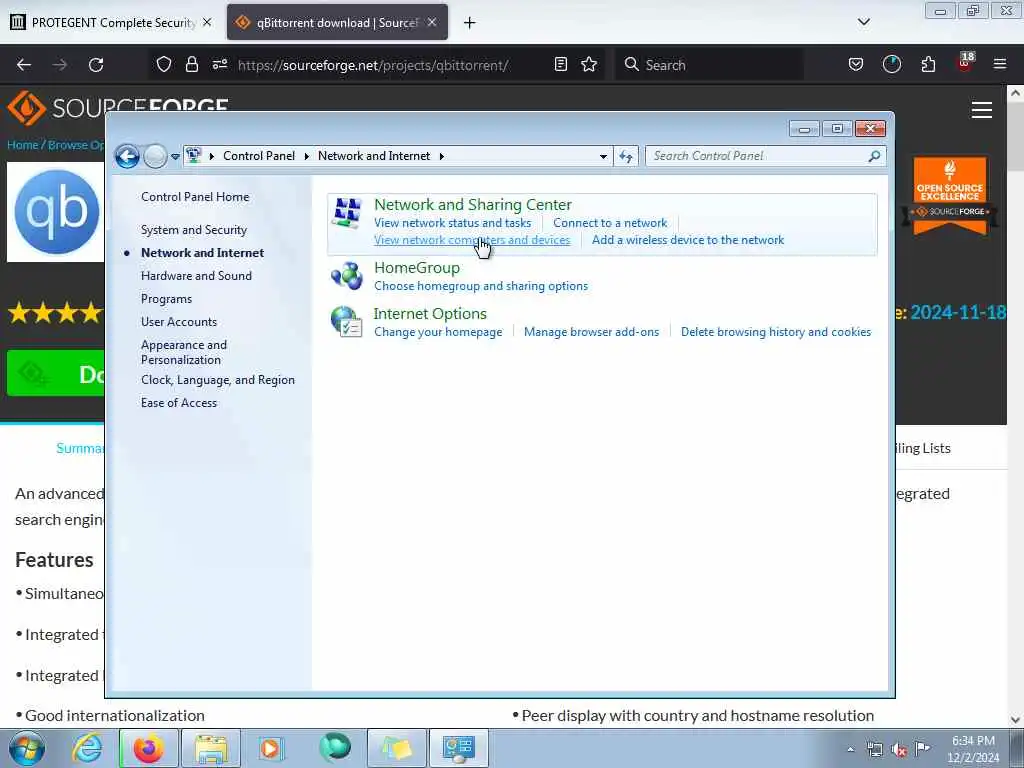
Task: Open Hardware and Sound category
Action: pyautogui.click(x=197, y=276)
